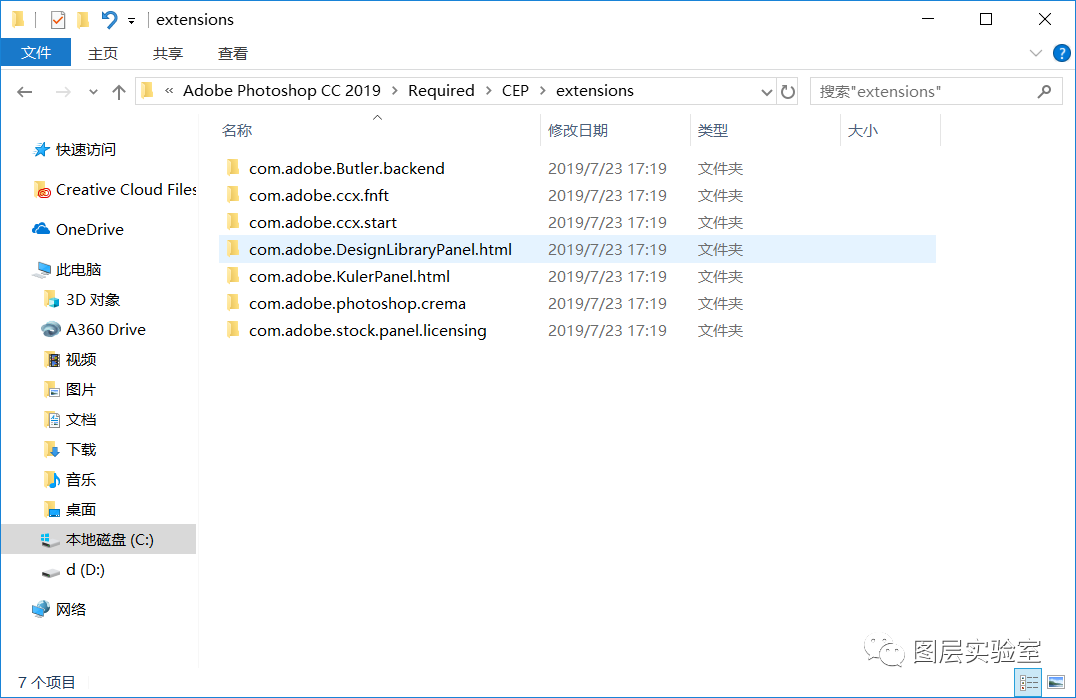Open OneDrive in navigation pane
The width and height of the screenshot is (1076, 698).
tap(89, 229)
